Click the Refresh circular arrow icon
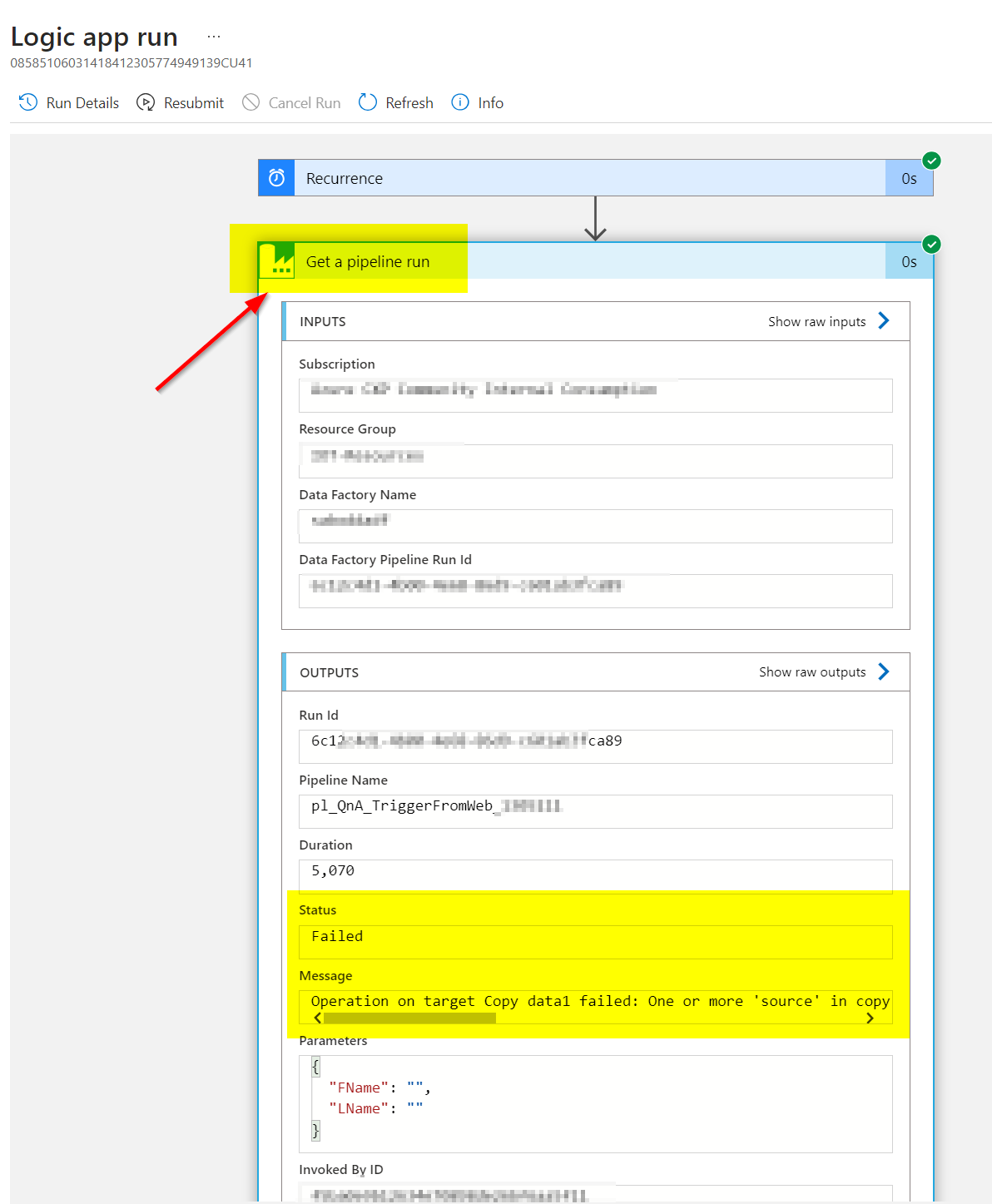This screenshot has width=992, height=1204. coord(368,102)
